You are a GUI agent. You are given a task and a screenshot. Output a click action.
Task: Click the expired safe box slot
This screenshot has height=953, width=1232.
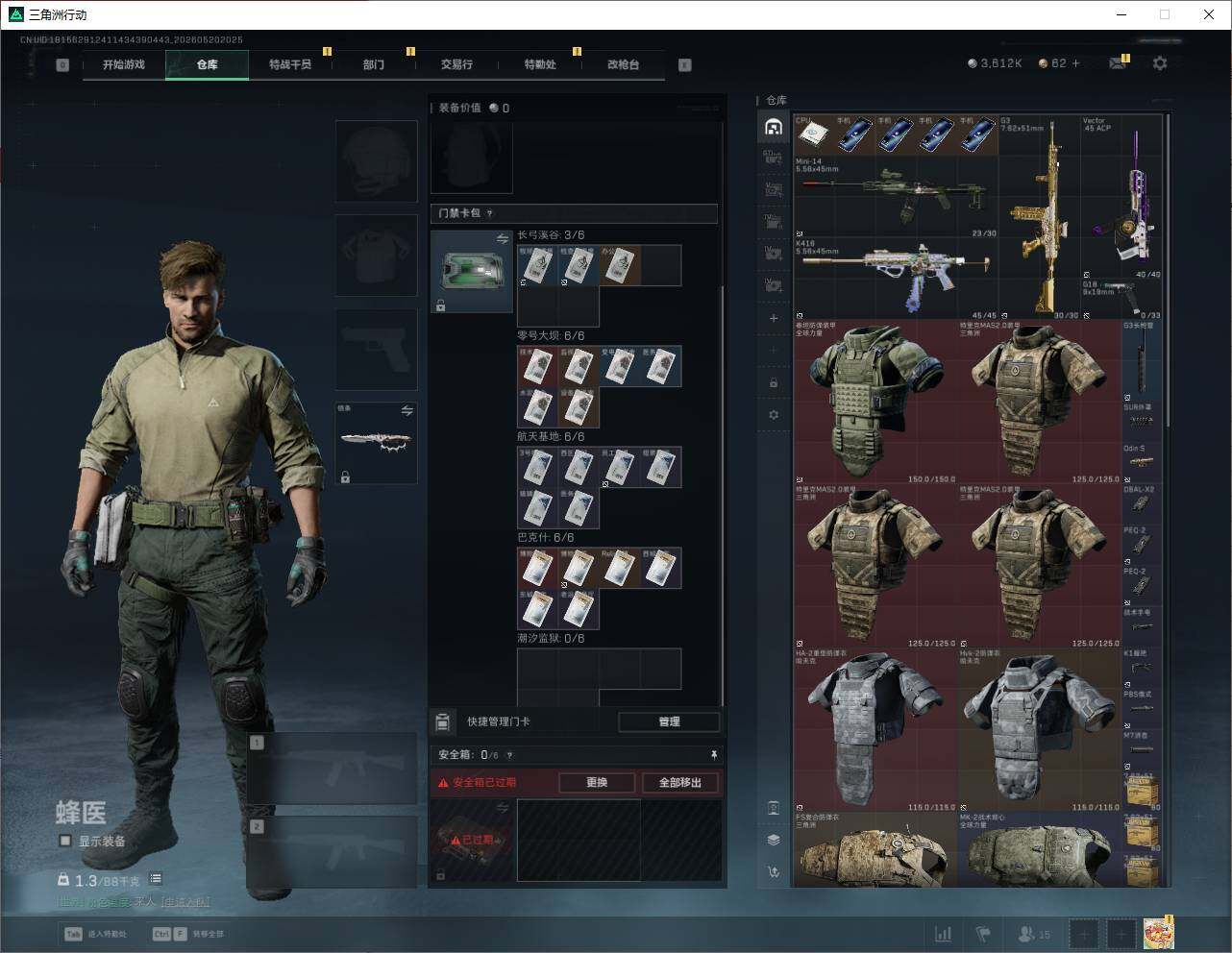[471, 841]
